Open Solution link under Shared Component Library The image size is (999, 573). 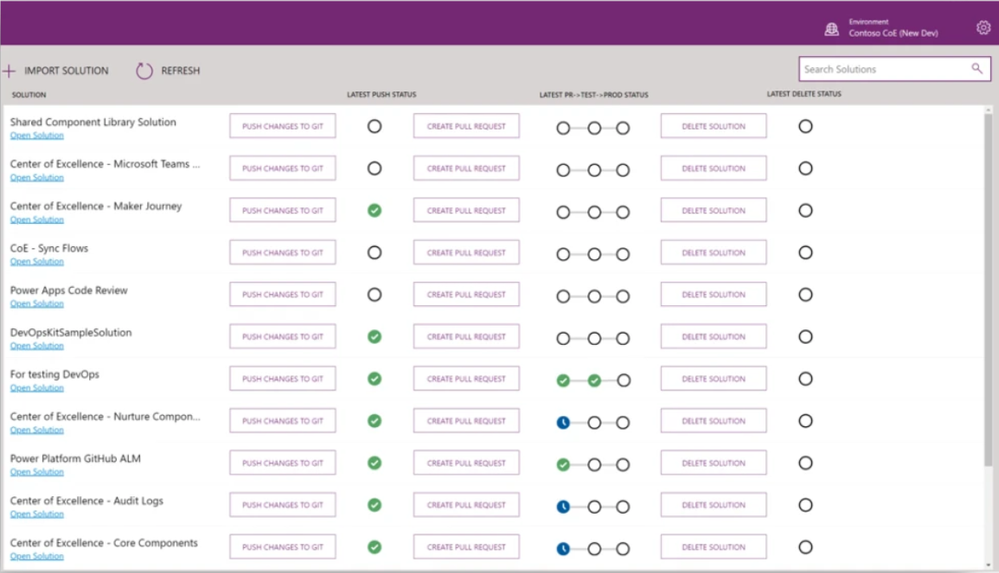[x=37, y=135]
